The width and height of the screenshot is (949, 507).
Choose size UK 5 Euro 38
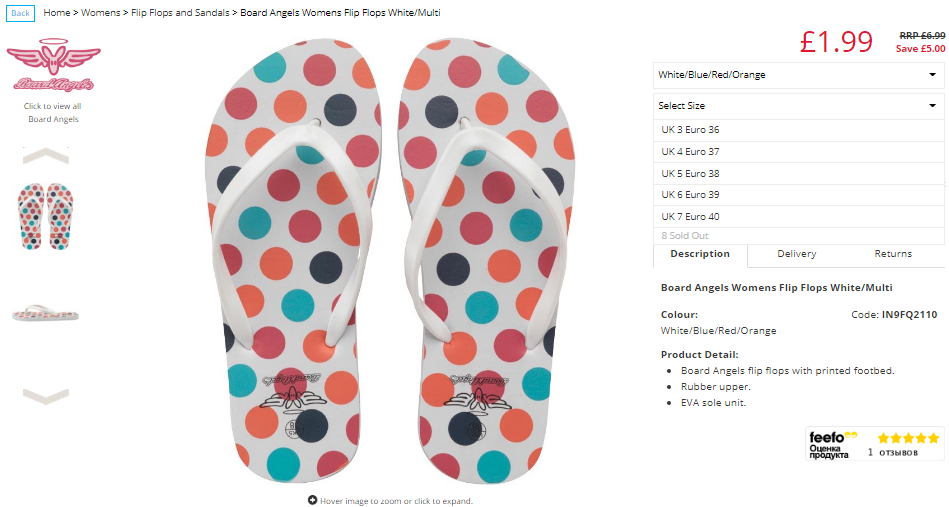pos(798,174)
